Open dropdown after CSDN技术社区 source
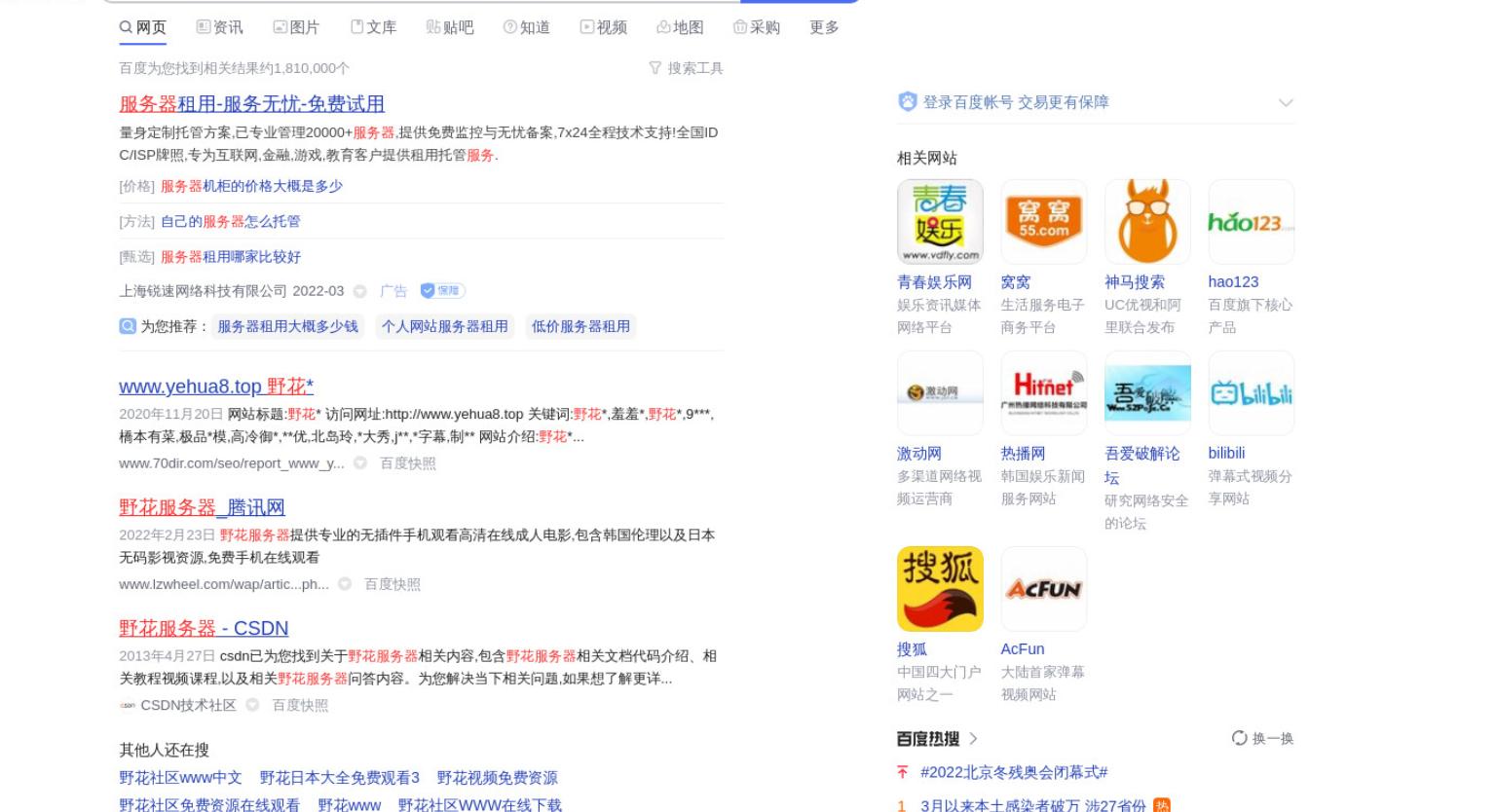Image resolution: width=1496 pixels, height=812 pixels. [x=252, y=705]
